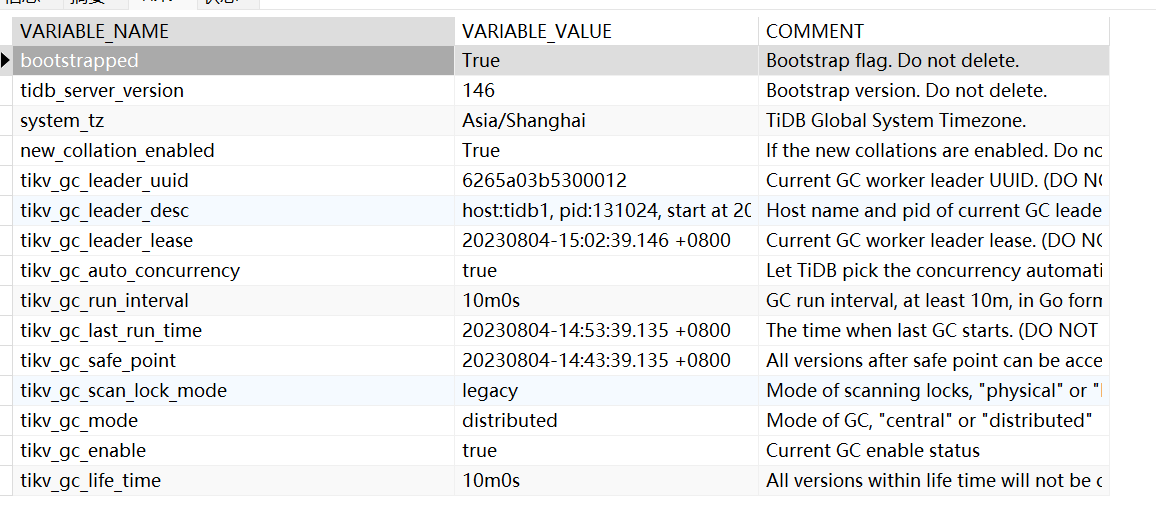This screenshot has height=511, width=1156.
Task: Click the tikv_gc_enable name cell
Action: tap(83, 451)
